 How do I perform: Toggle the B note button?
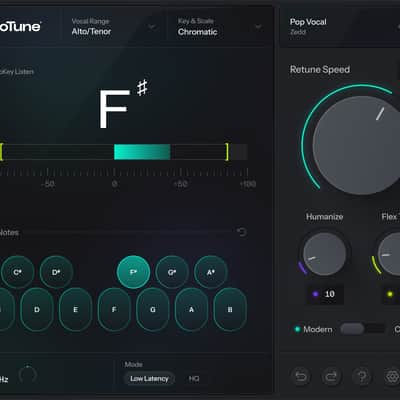tap(230, 310)
